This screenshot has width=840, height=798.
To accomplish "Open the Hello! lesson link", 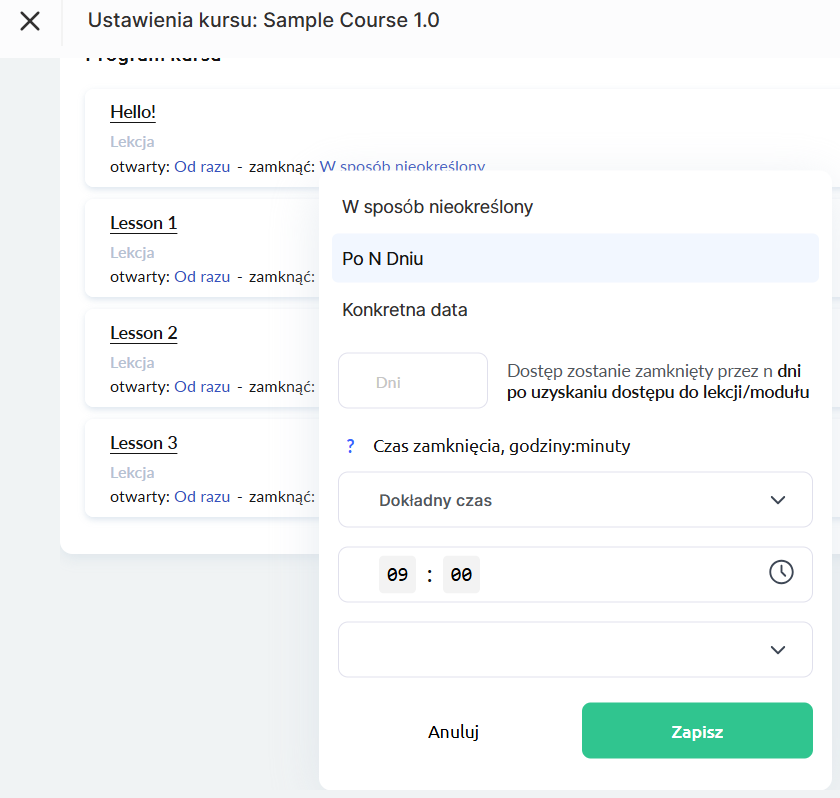I will [x=133, y=112].
